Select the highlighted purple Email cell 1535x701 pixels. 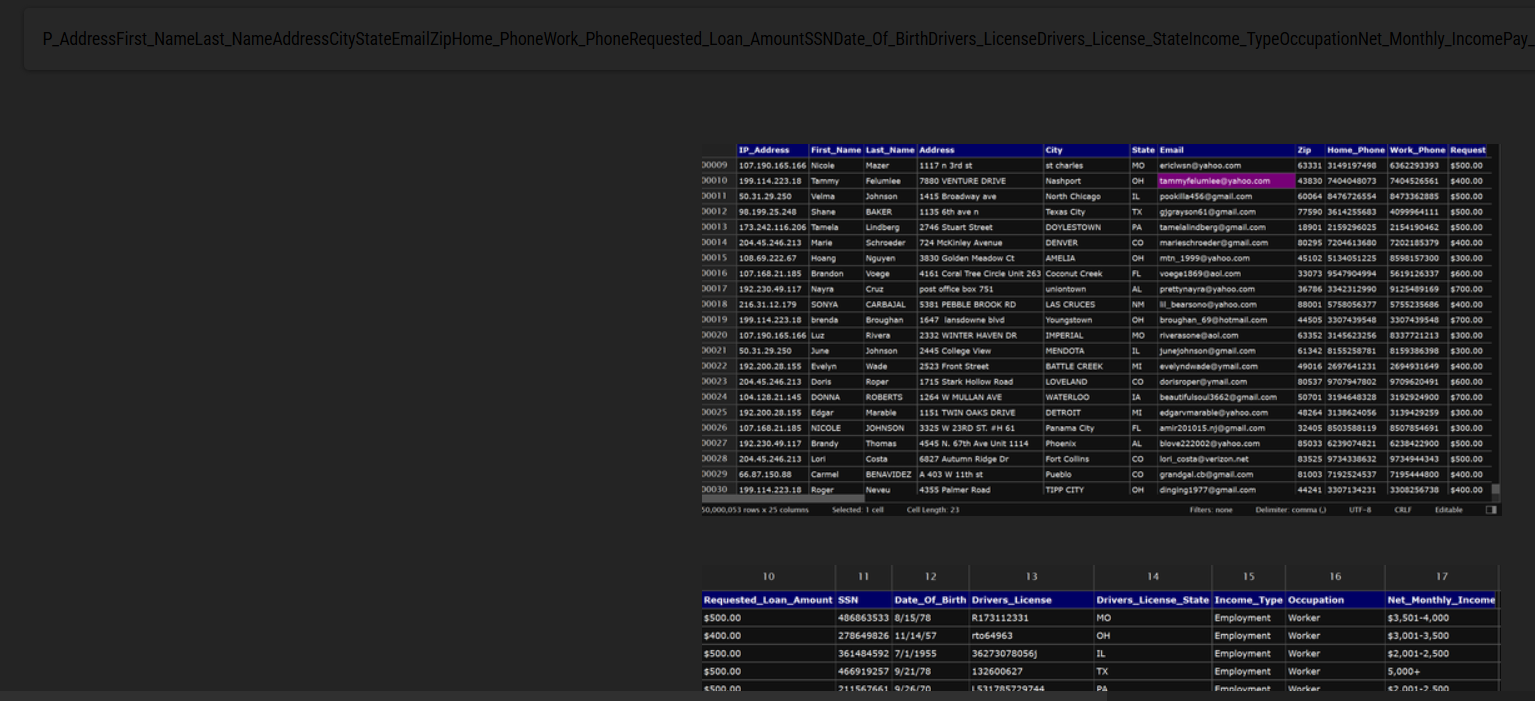1225,181
